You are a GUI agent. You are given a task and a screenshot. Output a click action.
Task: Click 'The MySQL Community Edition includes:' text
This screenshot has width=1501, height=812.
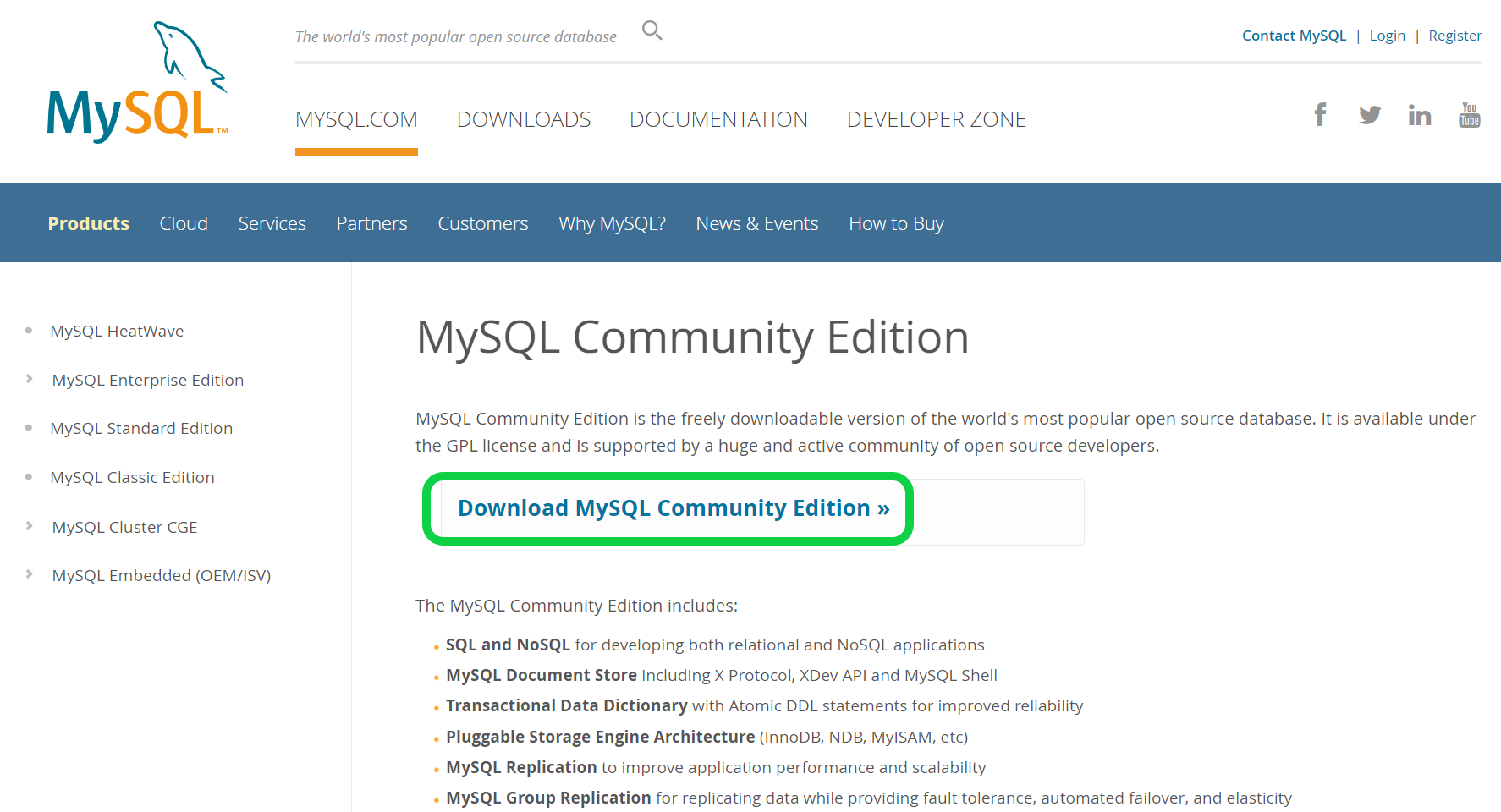coord(576,606)
